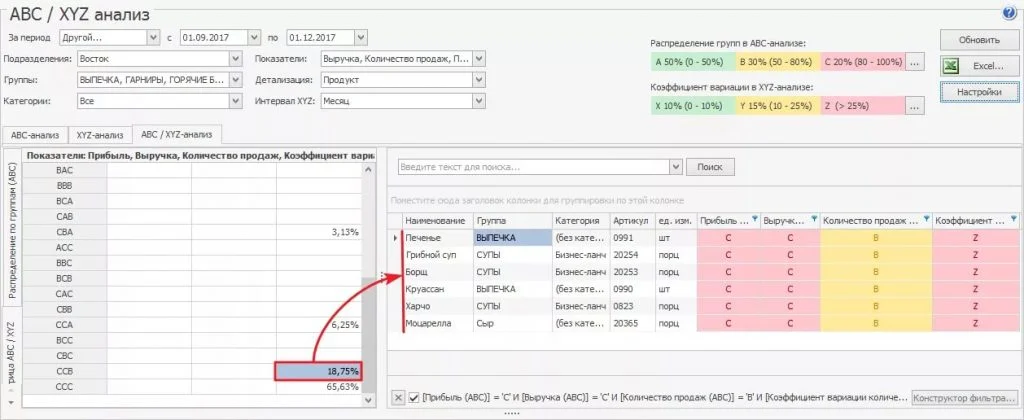Click the matrix scrollbar down arrow
Image resolution: width=1024 pixels, height=420 pixels.
click(x=369, y=400)
